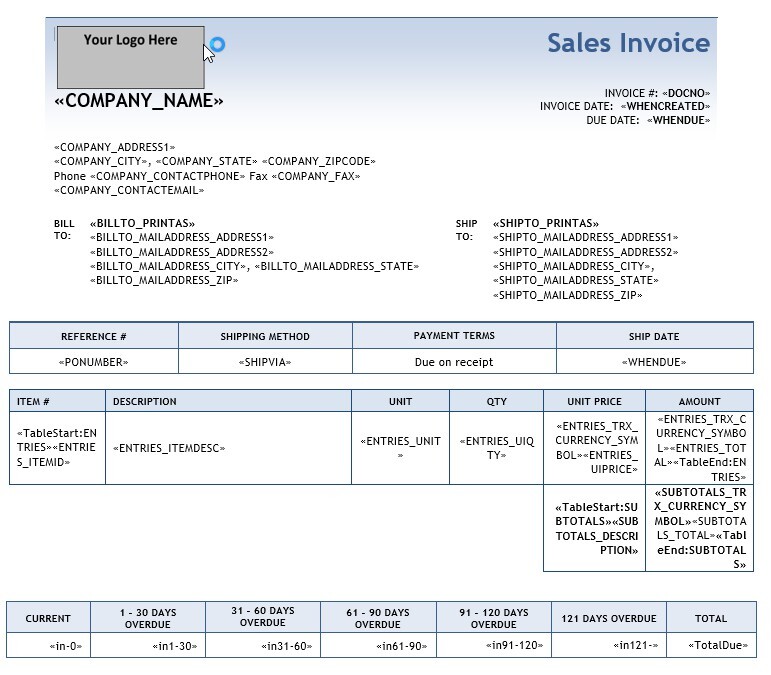The height and width of the screenshot is (675, 771).
Task: Select the ENTRIES_ITEMDESC description cell
Action: 169,448
